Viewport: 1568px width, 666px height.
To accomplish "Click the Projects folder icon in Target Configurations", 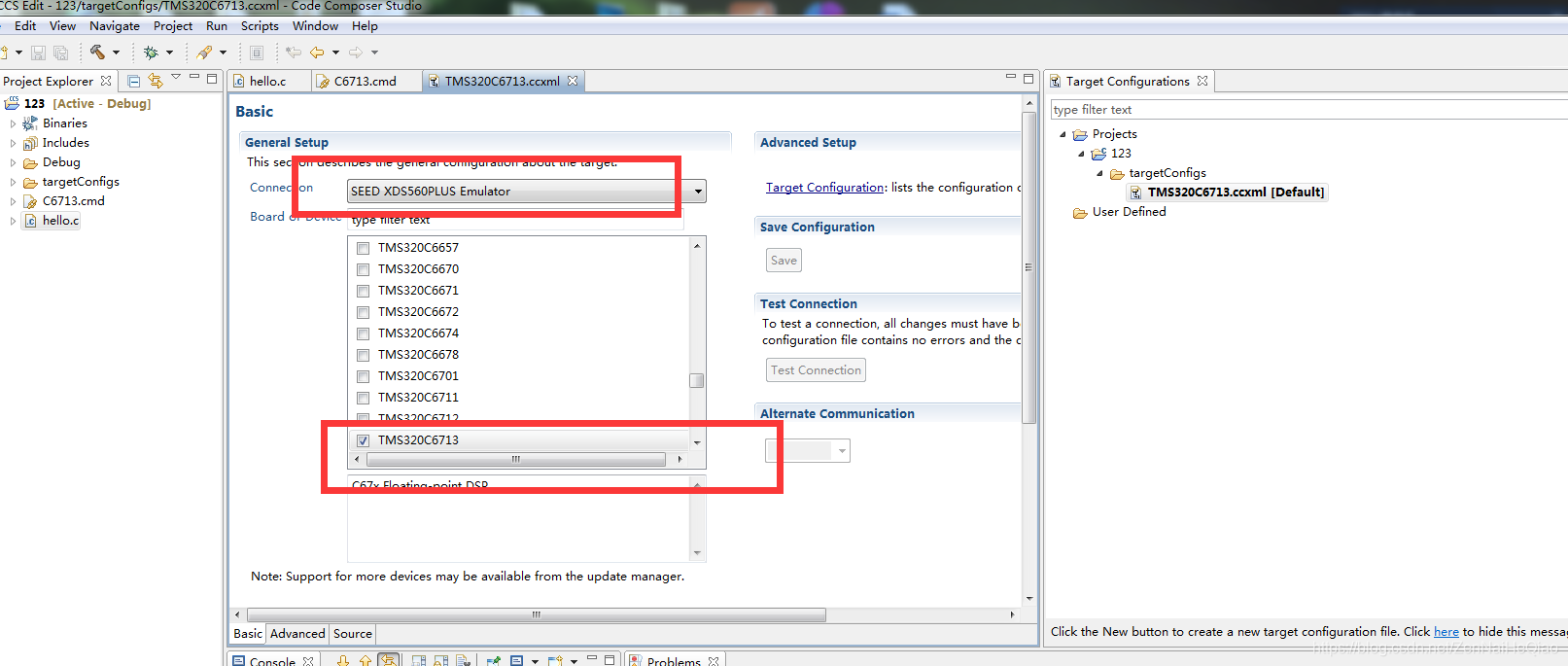I will coord(1080,134).
